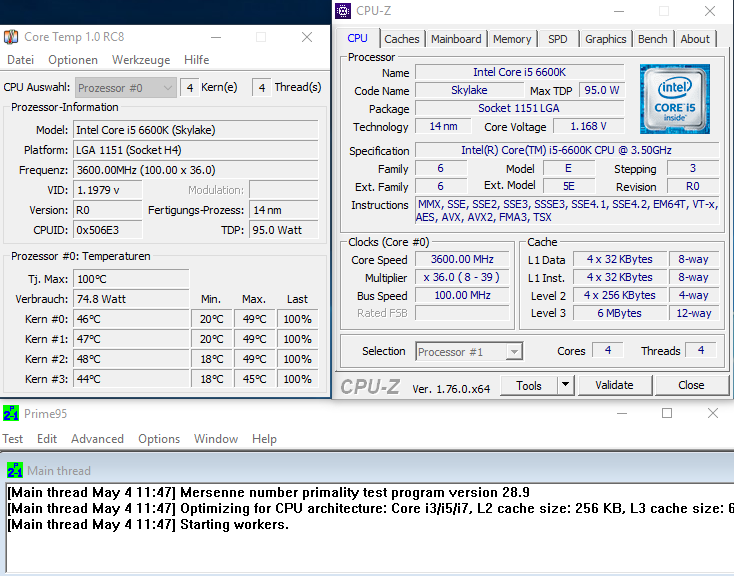Click the Core Temp Model field Intel Core i5 6600K
This screenshot has height=576, width=734.
pos(196,130)
